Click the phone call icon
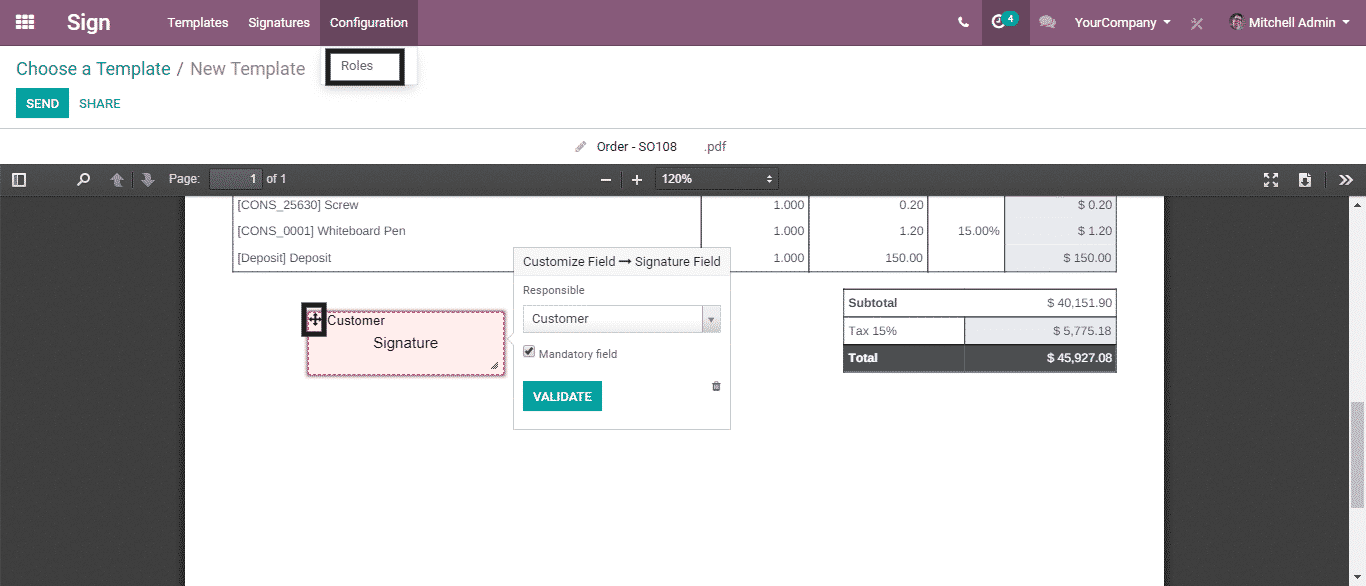This screenshot has width=1366, height=586. point(963,22)
